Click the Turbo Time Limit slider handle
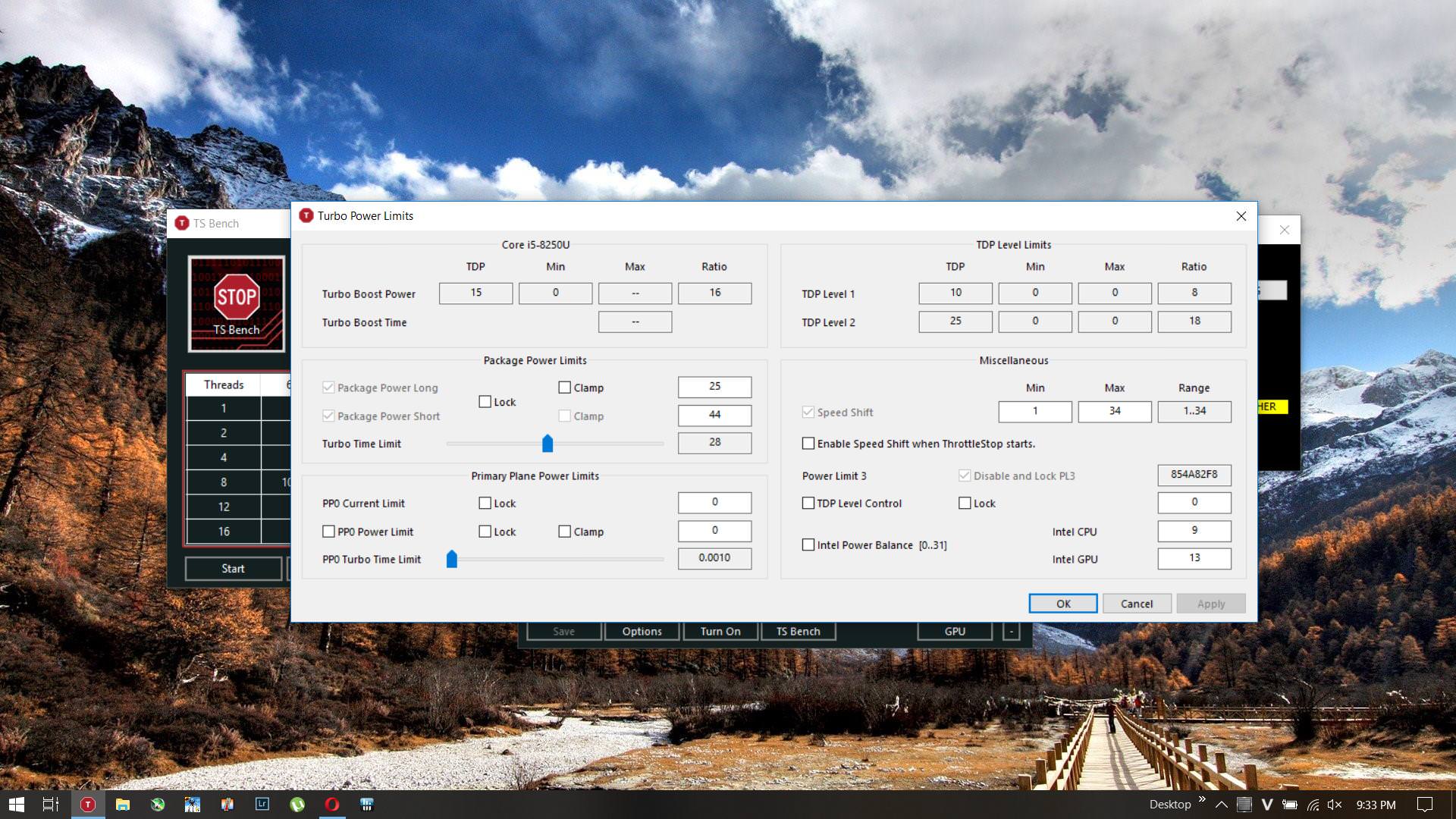Screen dimensions: 1456x819 [548, 444]
